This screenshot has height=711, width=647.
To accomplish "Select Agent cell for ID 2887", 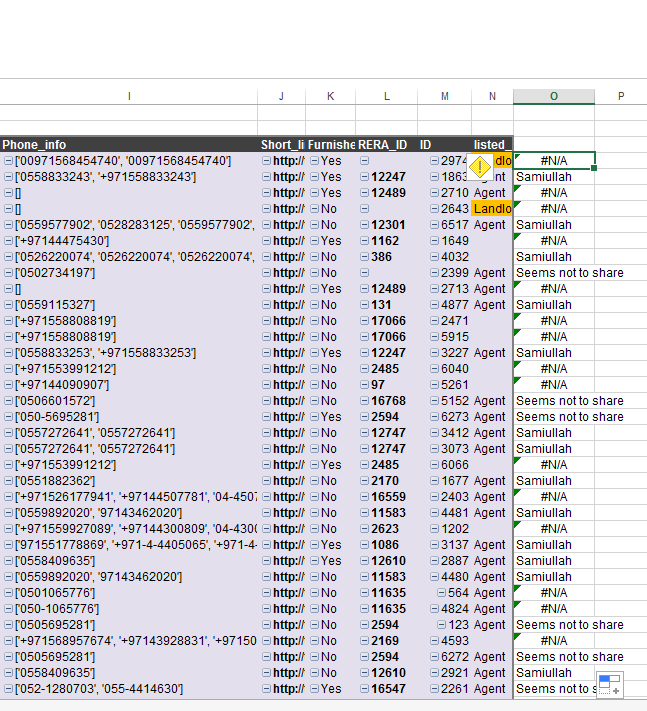I will point(492,560).
